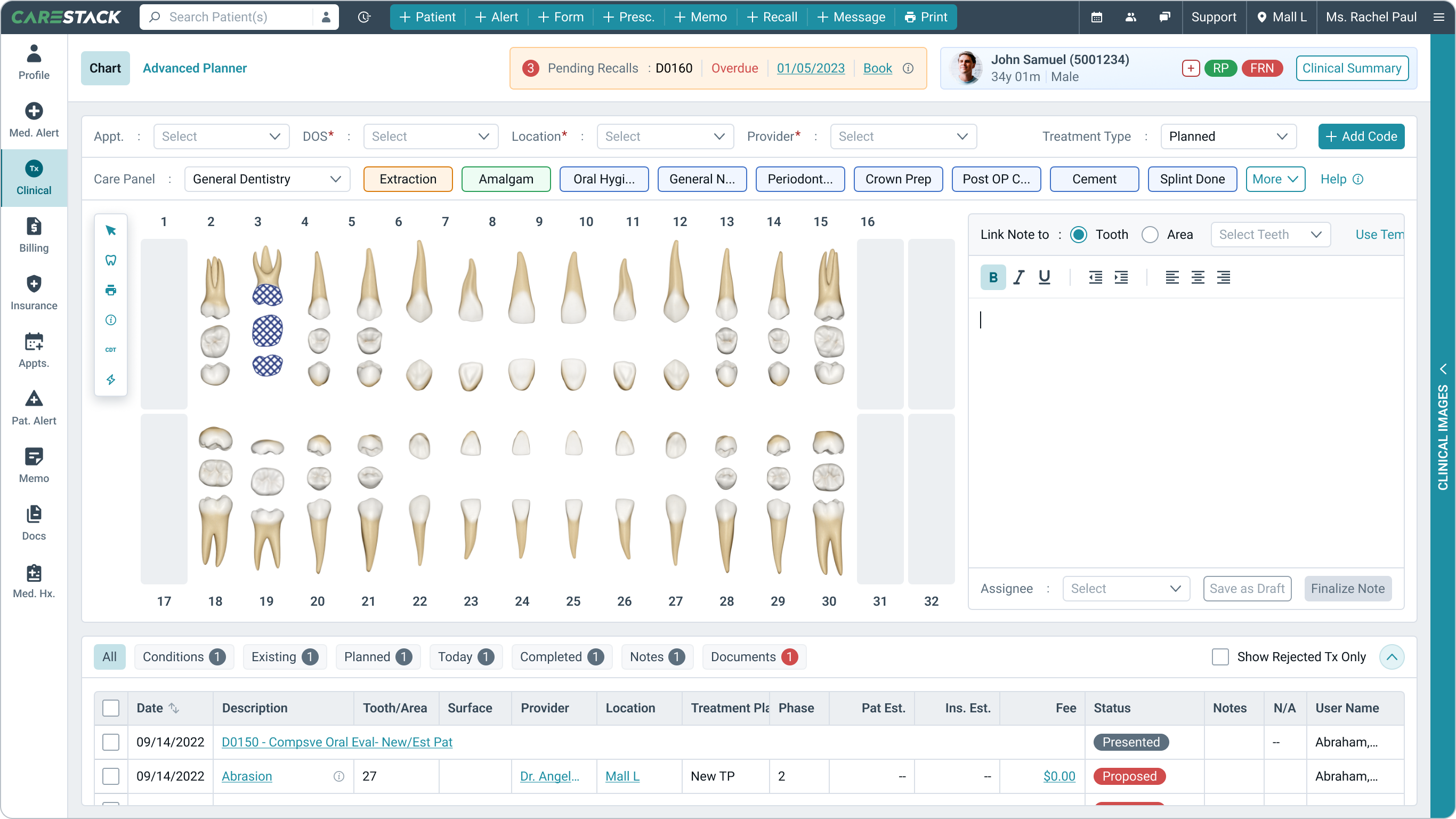Open the Select Teeth dropdown
This screenshot has width=1456, height=819.
point(1270,235)
